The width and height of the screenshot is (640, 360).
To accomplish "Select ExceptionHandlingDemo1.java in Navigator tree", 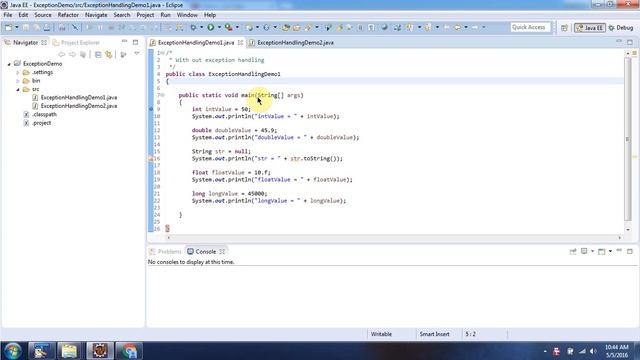I will (x=79, y=98).
